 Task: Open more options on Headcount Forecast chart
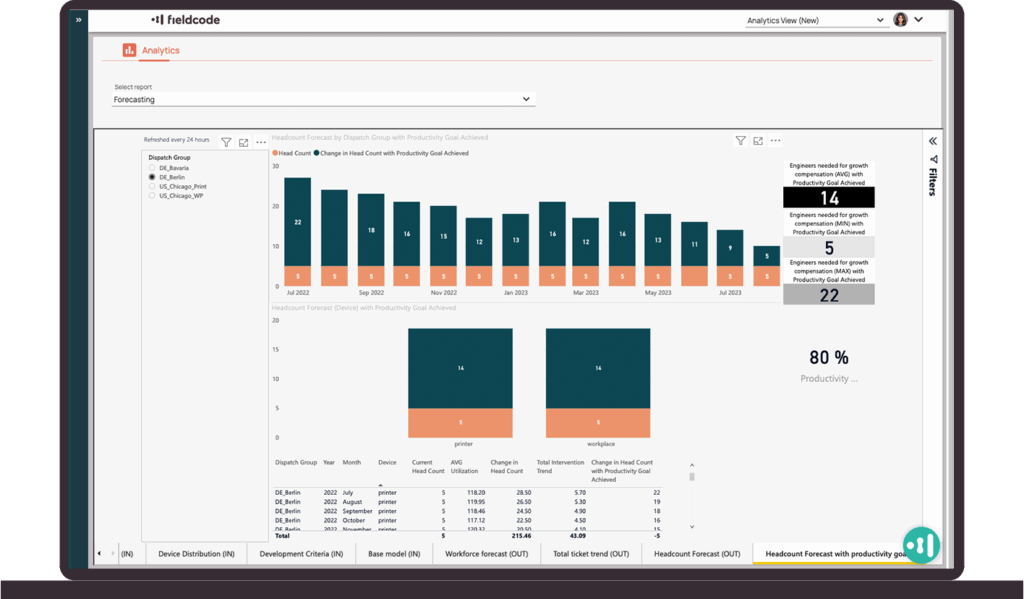point(775,141)
